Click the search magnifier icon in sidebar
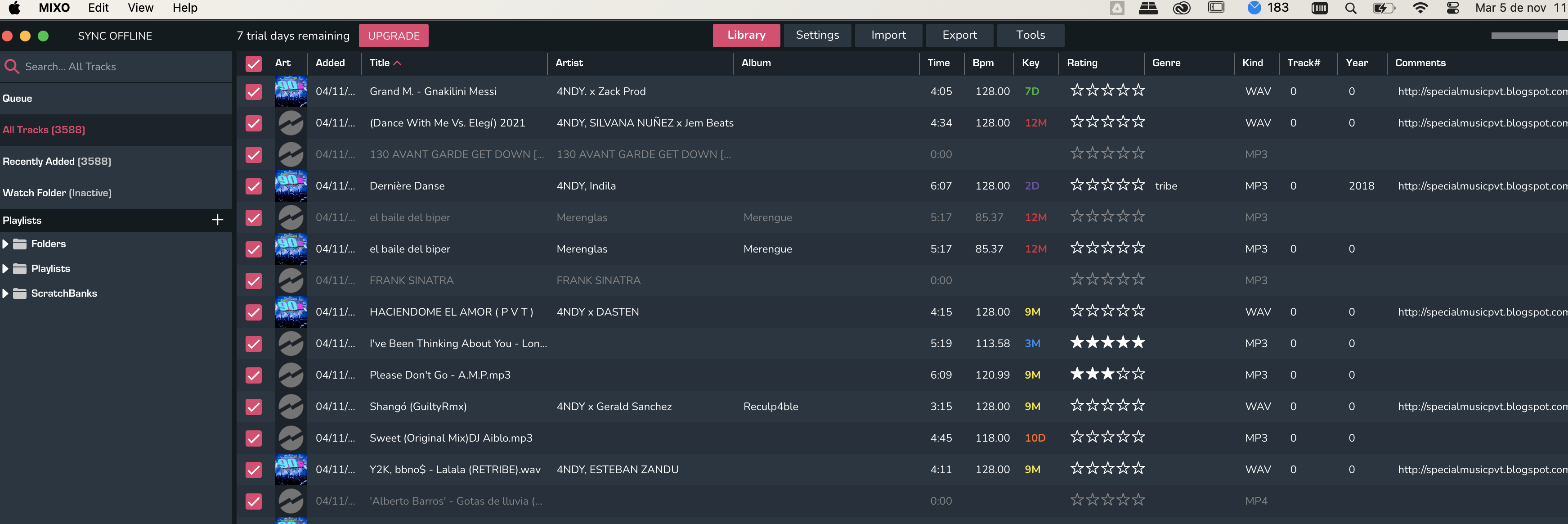Screen dimensions: 1568x524 11,67
